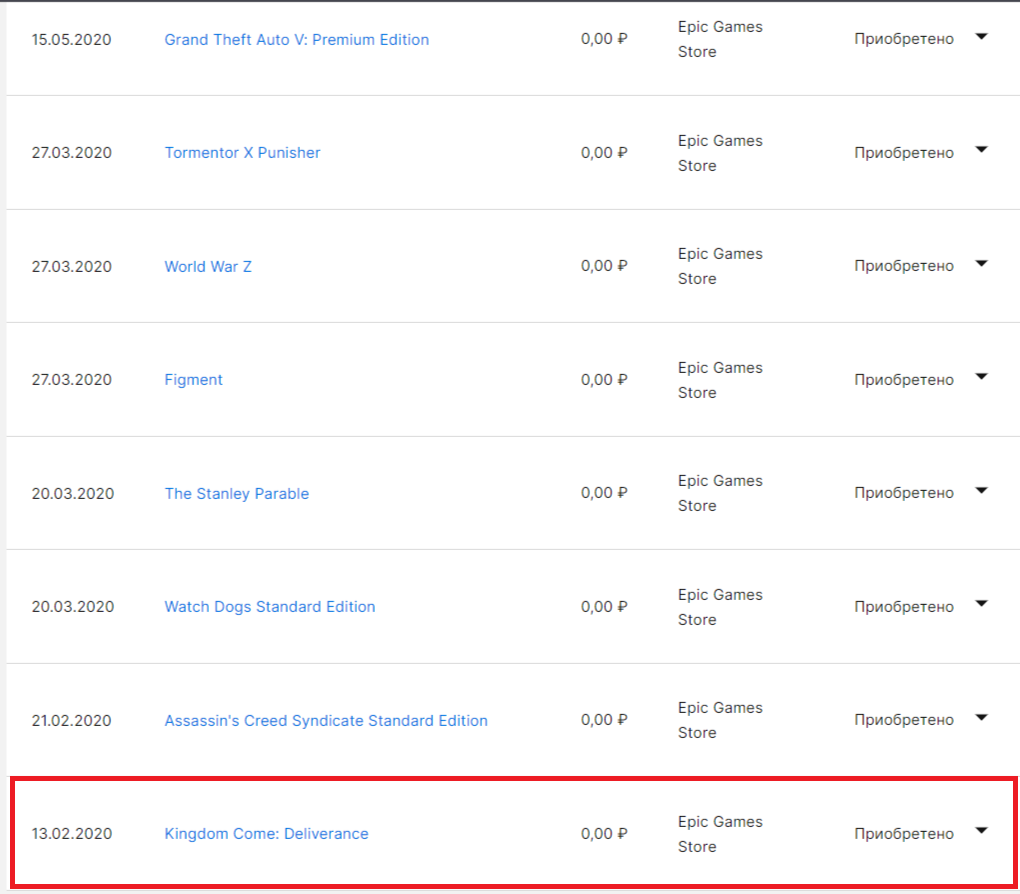Click Epic Games Store in Stanley Parable row
The width and height of the screenshot is (1020, 894).
pos(720,493)
